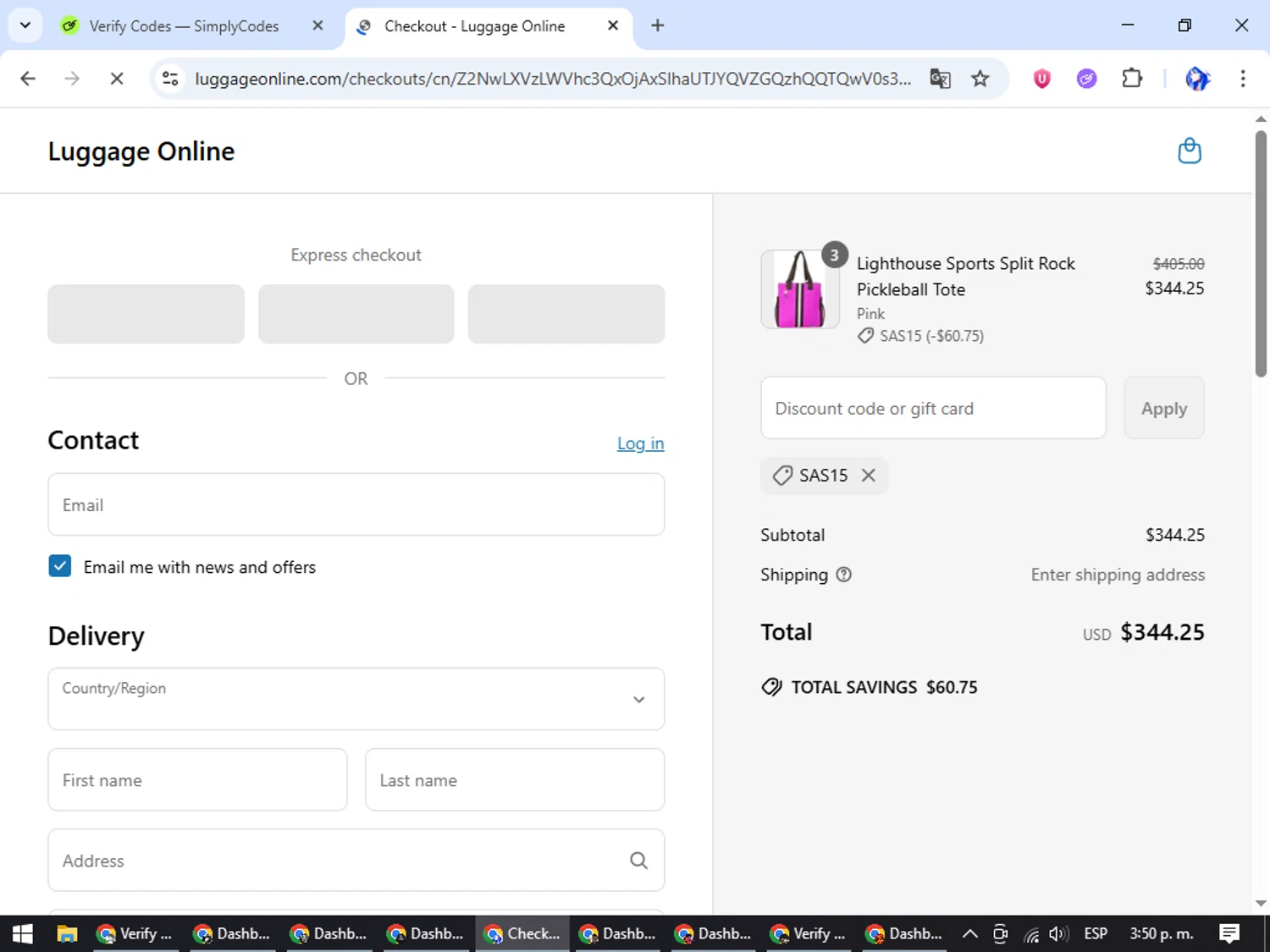Open the Chrome profile avatar

[x=1197, y=79]
